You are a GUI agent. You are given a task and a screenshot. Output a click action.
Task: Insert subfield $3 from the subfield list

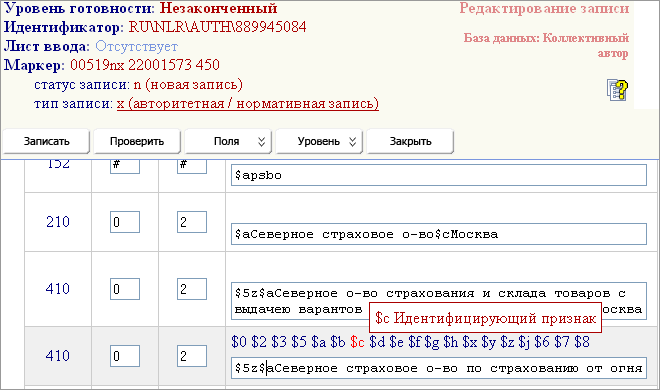point(279,342)
